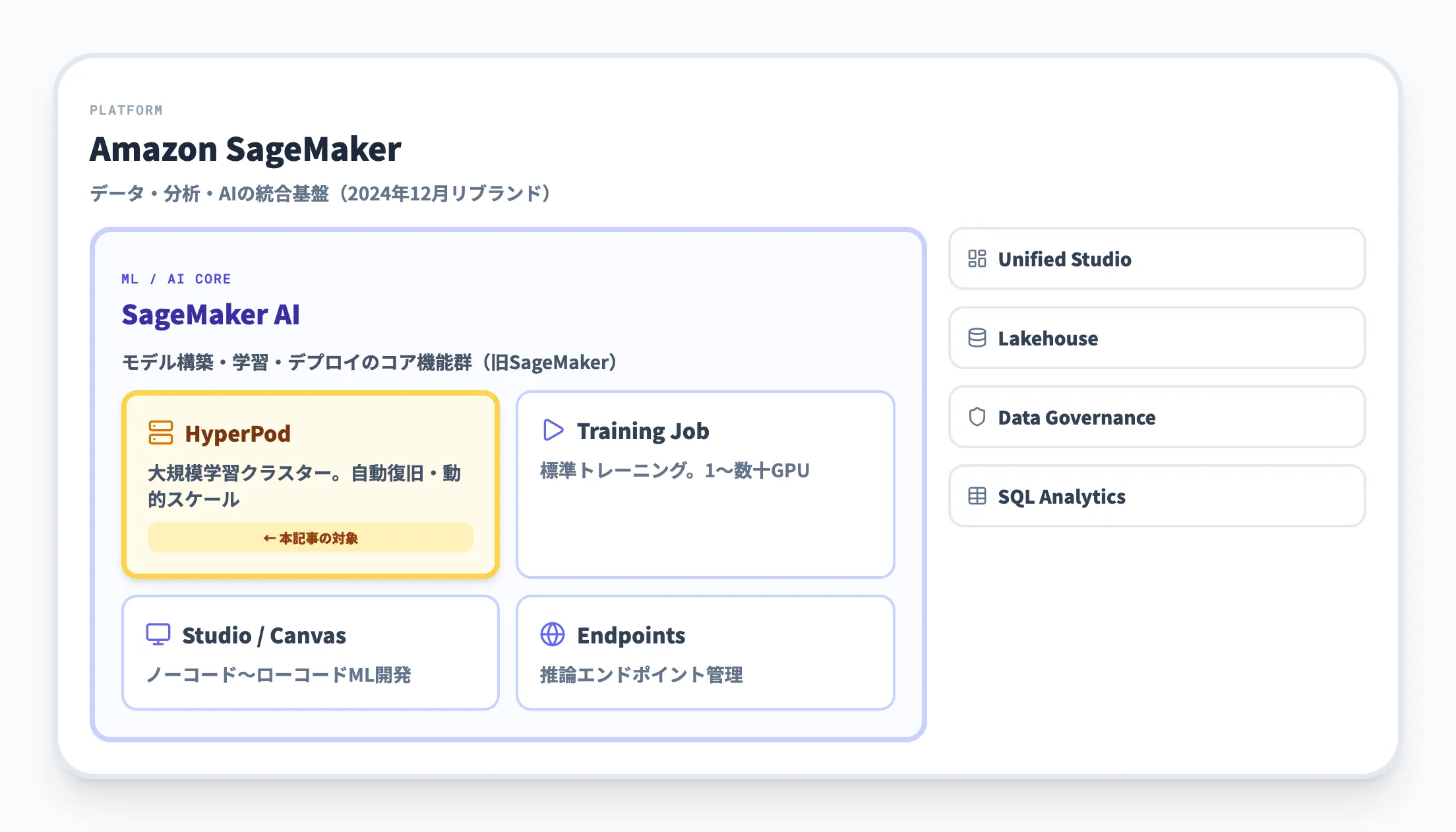Select the Studio / Canvas monitor icon
1456x832 pixels.
click(158, 635)
